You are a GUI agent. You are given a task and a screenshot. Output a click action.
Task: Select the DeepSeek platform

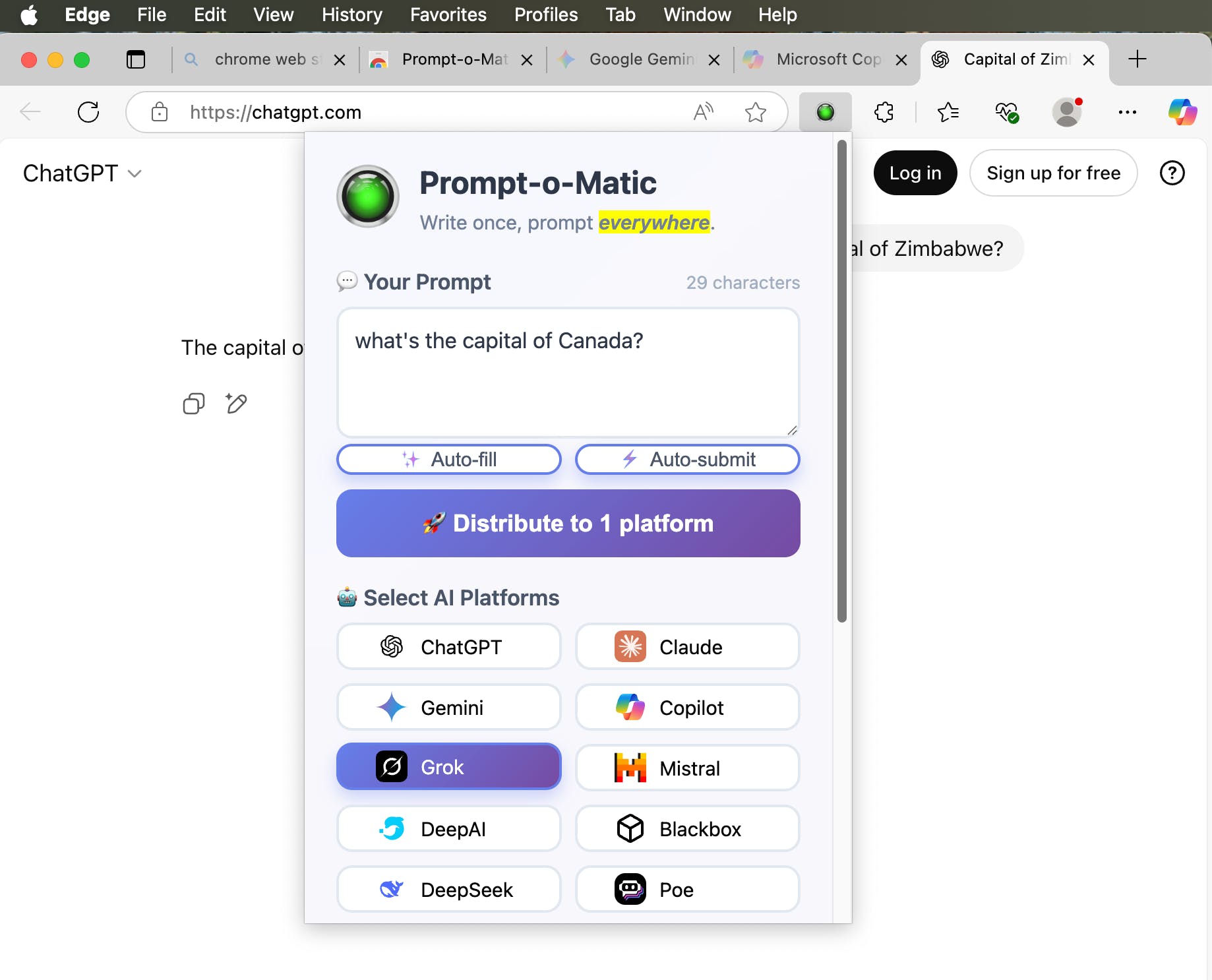(449, 890)
